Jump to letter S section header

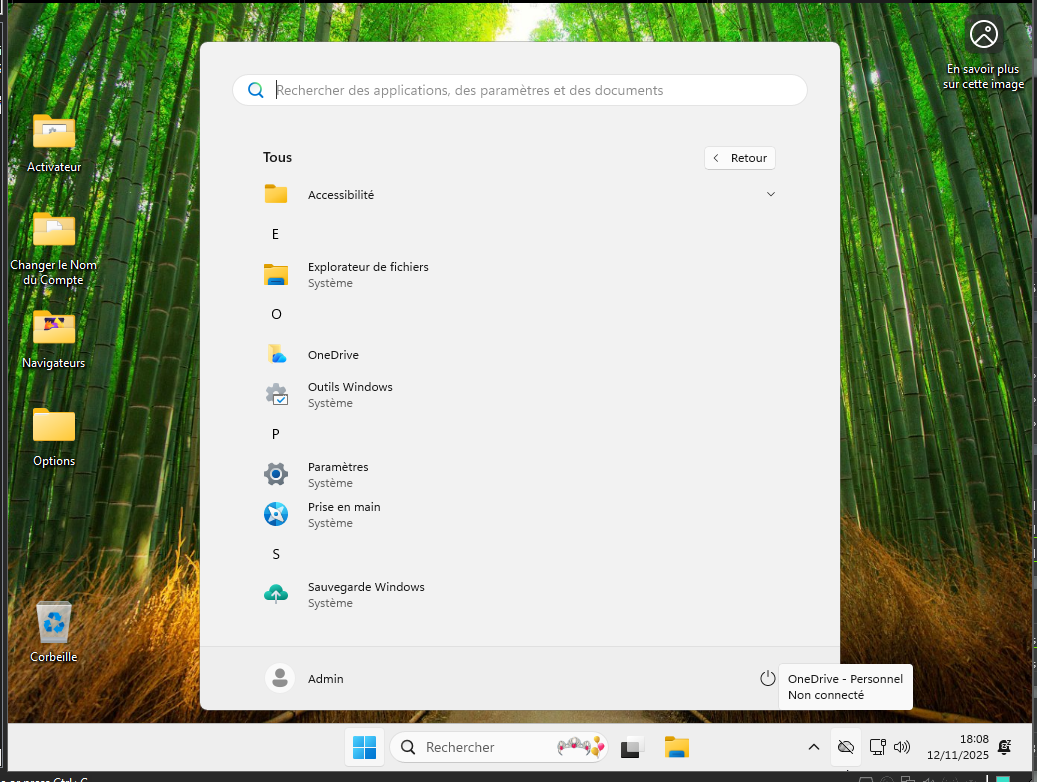click(x=276, y=554)
